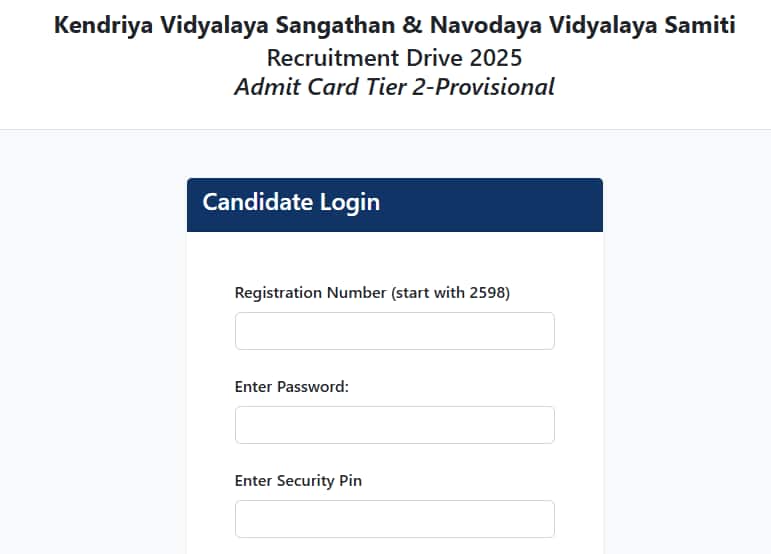This screenshot has width=771, height=554.
Task: Click the word "Candidate" in the login header
Action: 258,202
